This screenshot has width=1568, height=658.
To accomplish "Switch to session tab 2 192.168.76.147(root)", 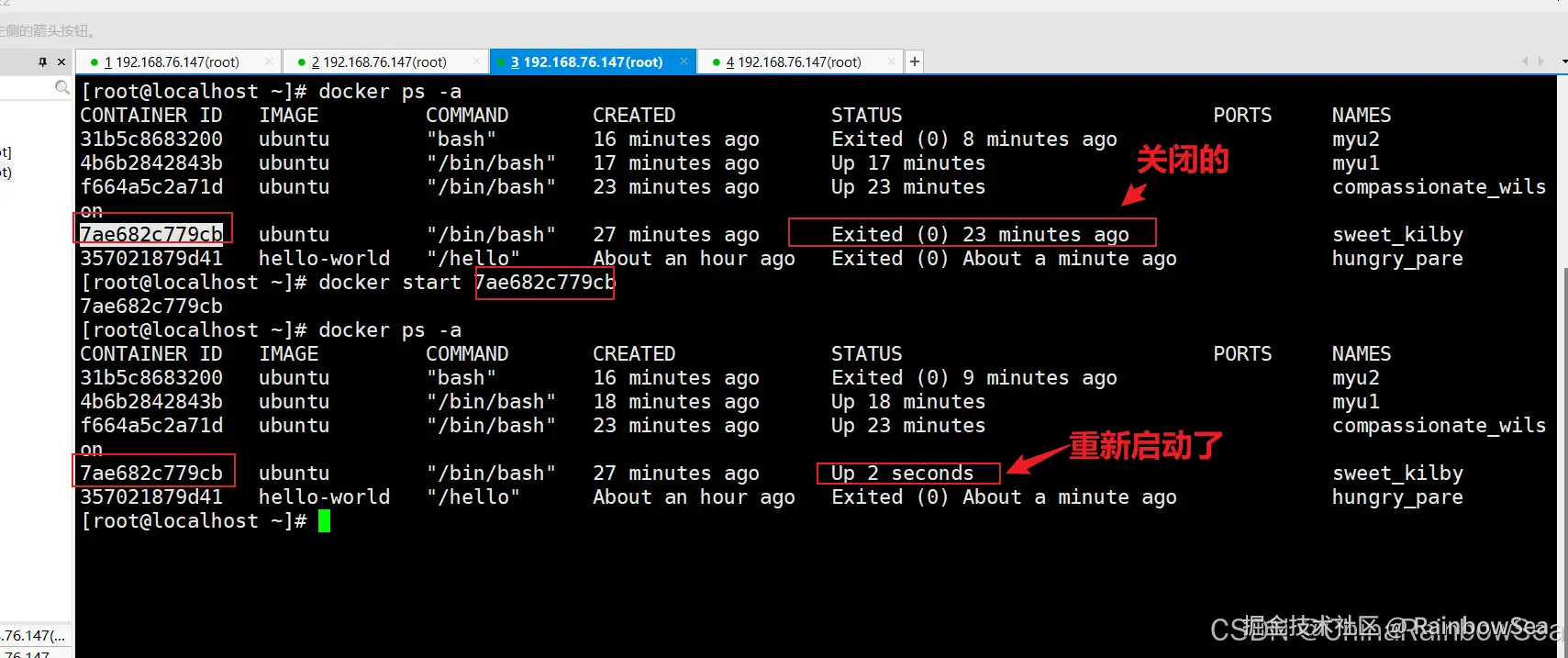I will (x=379, y=61).
